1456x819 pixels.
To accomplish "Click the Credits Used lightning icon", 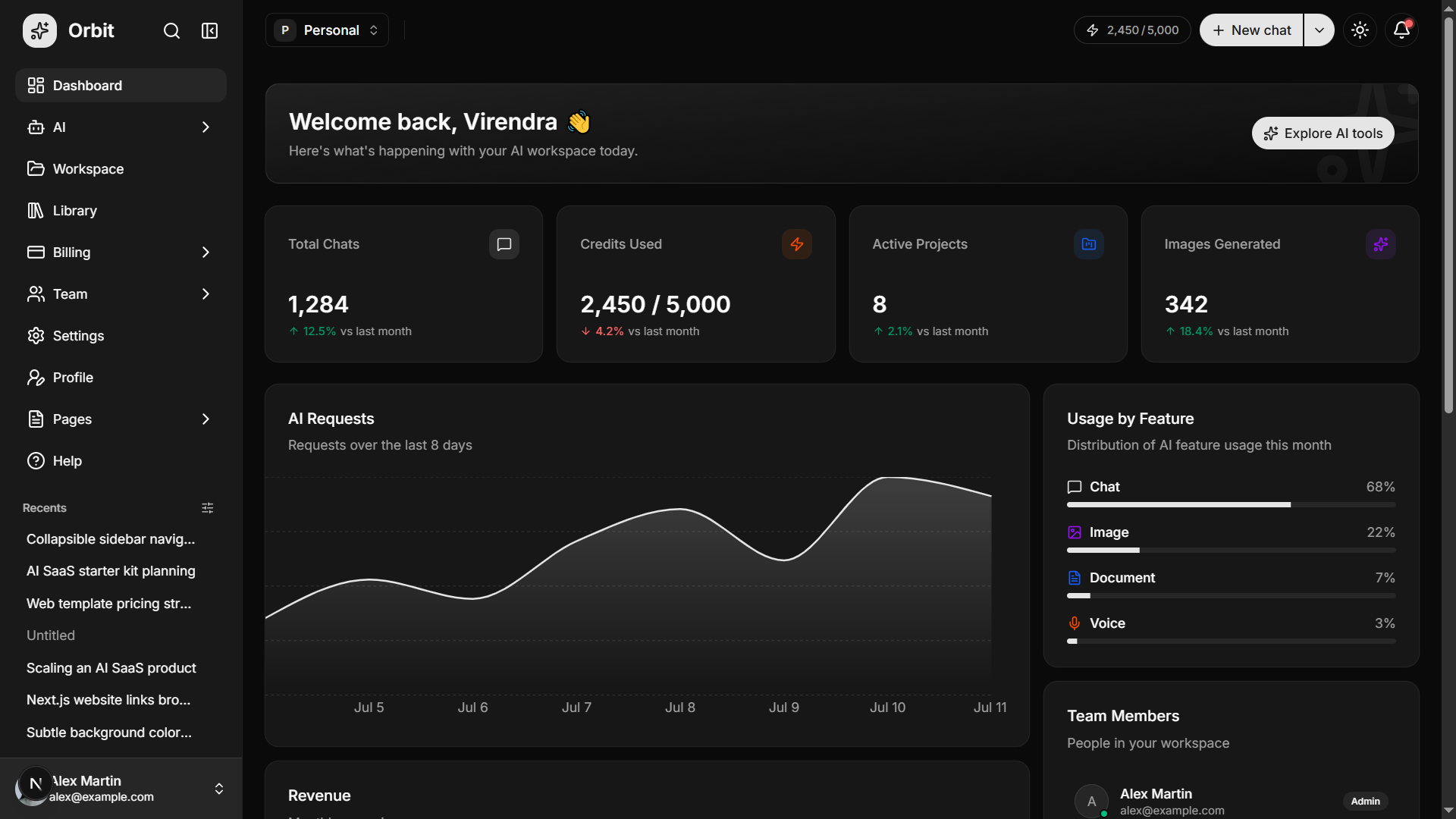I will pyautogui.click(x=797, y=244).
